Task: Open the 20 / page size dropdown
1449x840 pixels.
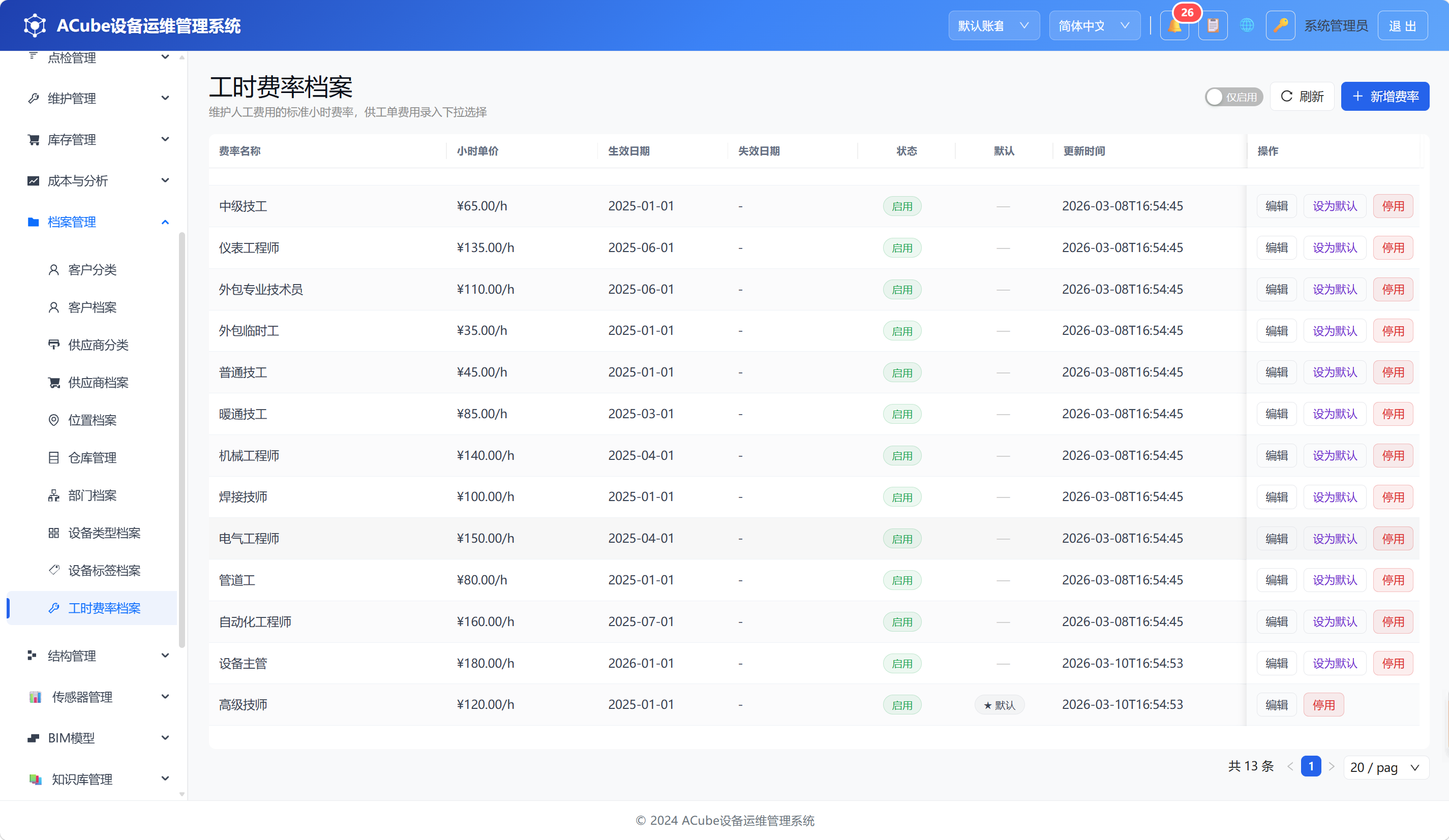Action: pyautogui.click(x=1386, y=767)
